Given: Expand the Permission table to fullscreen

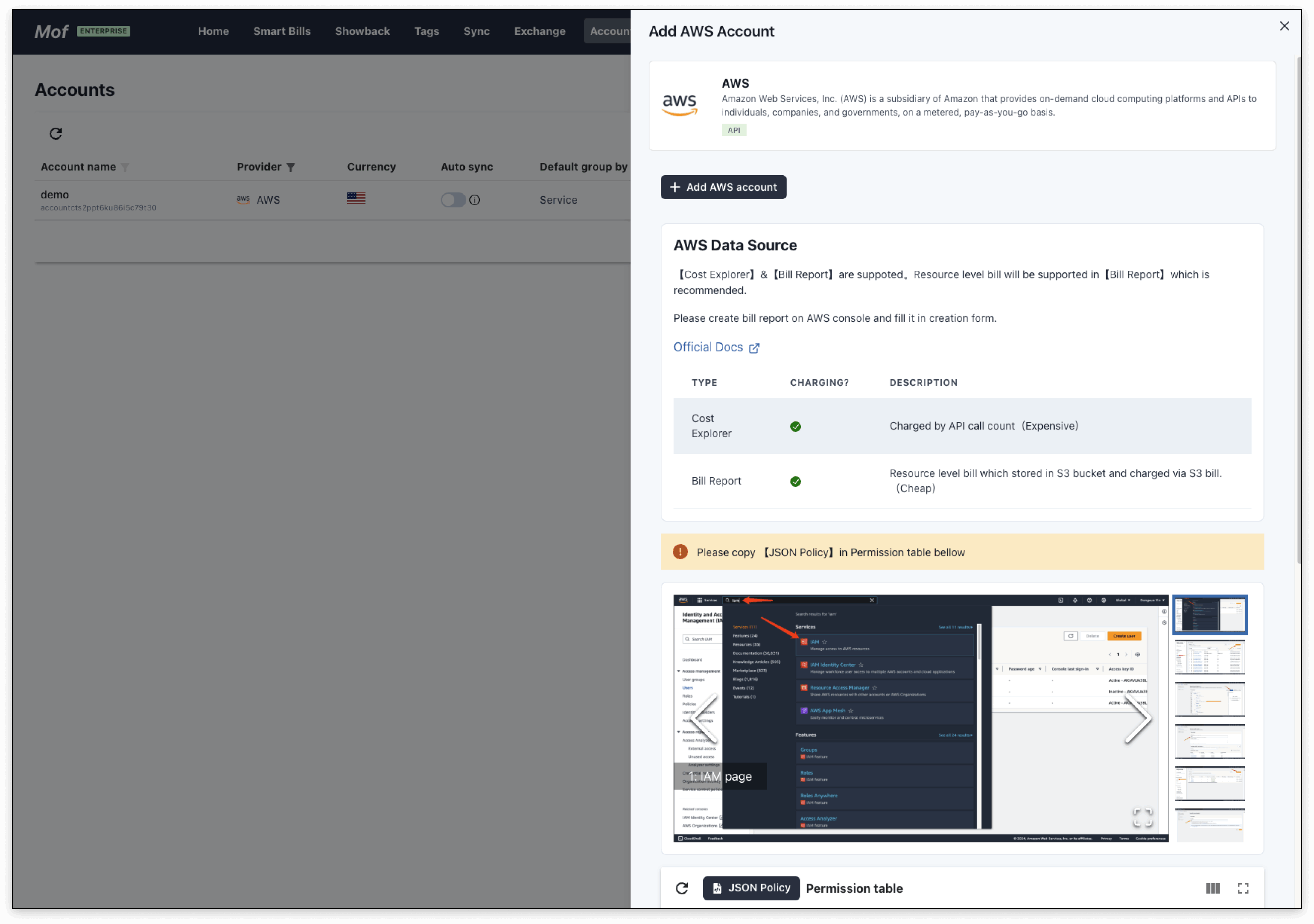Looking at the screenshot, I should point(1243,888).
